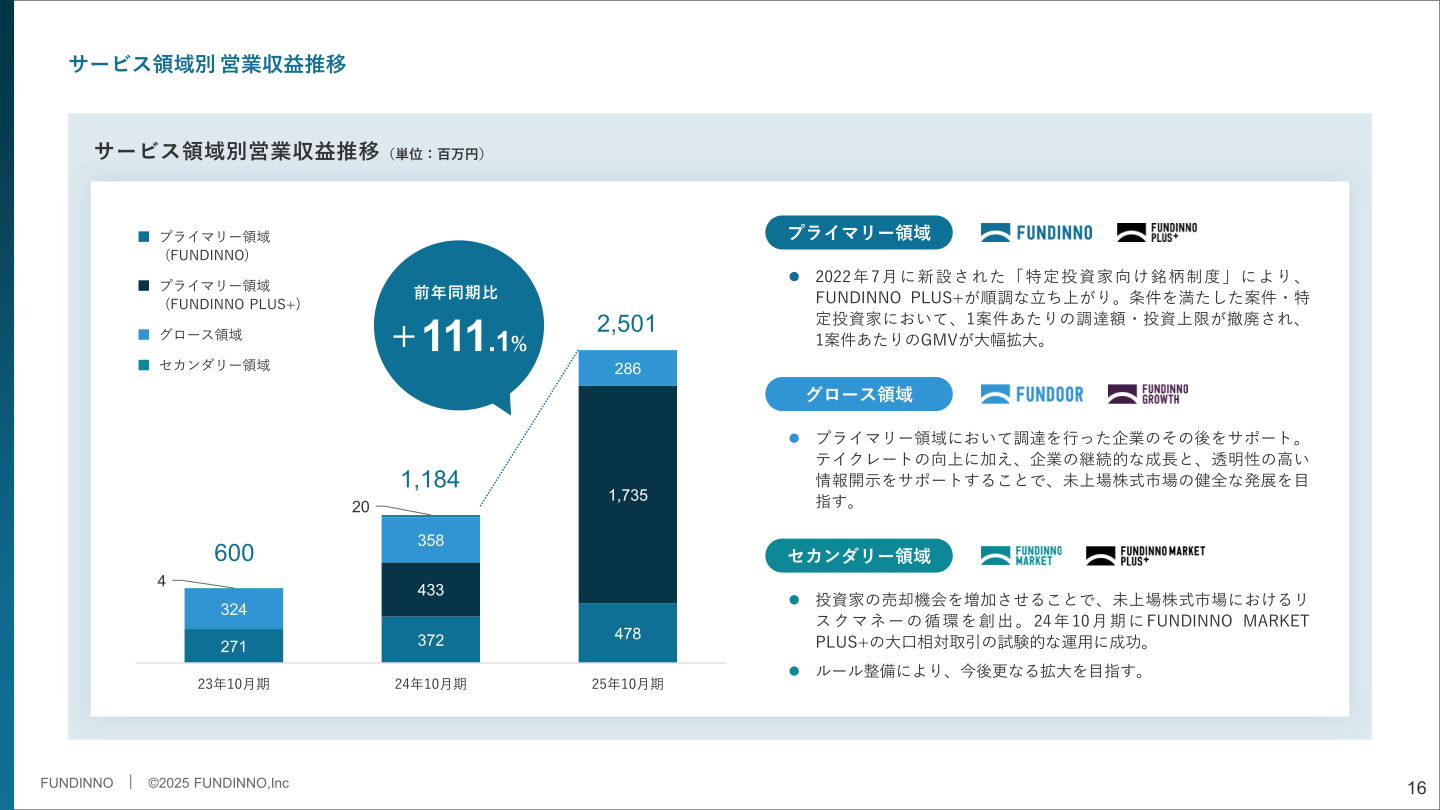Click the small value label 20
This screenshot has width=1440, height=810.
pyautogui.click(x=361, y=507)
